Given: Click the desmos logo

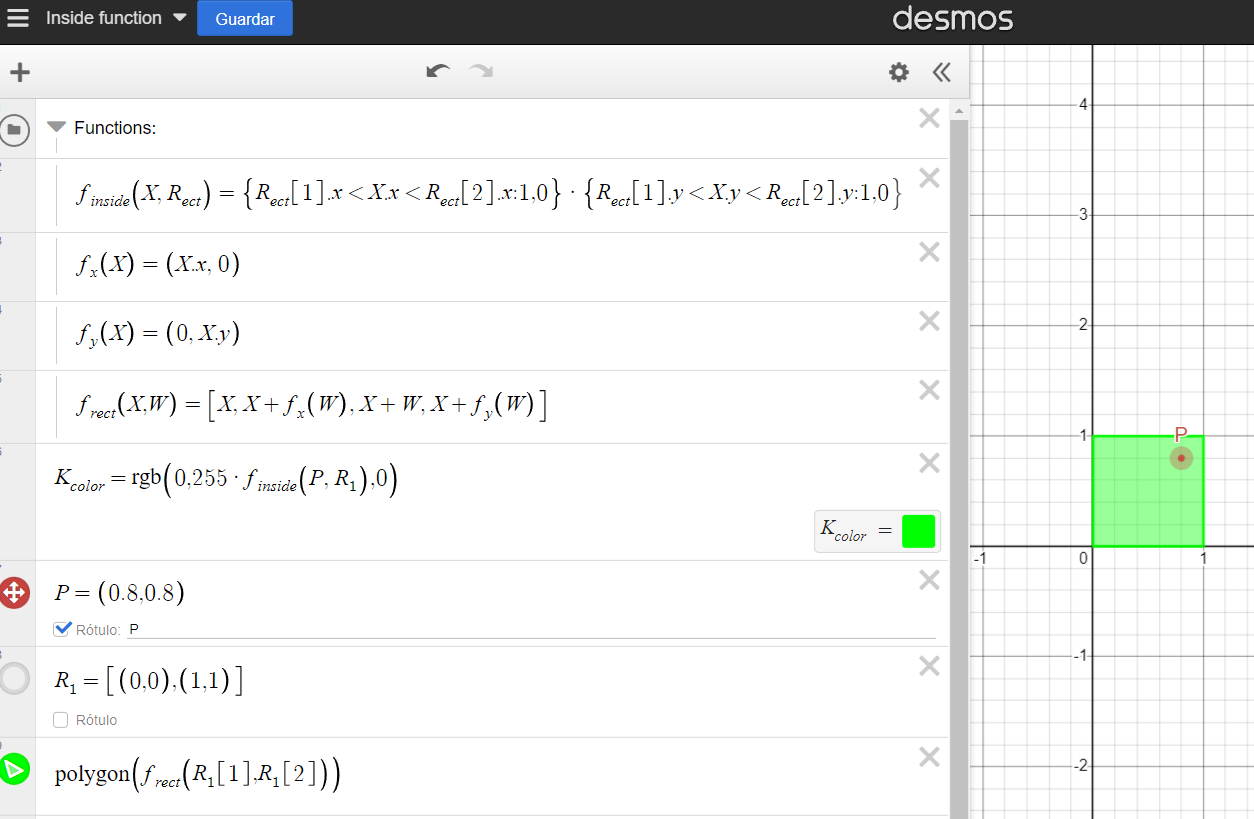Looking at the screenshot, I should (x=953, y=18).
